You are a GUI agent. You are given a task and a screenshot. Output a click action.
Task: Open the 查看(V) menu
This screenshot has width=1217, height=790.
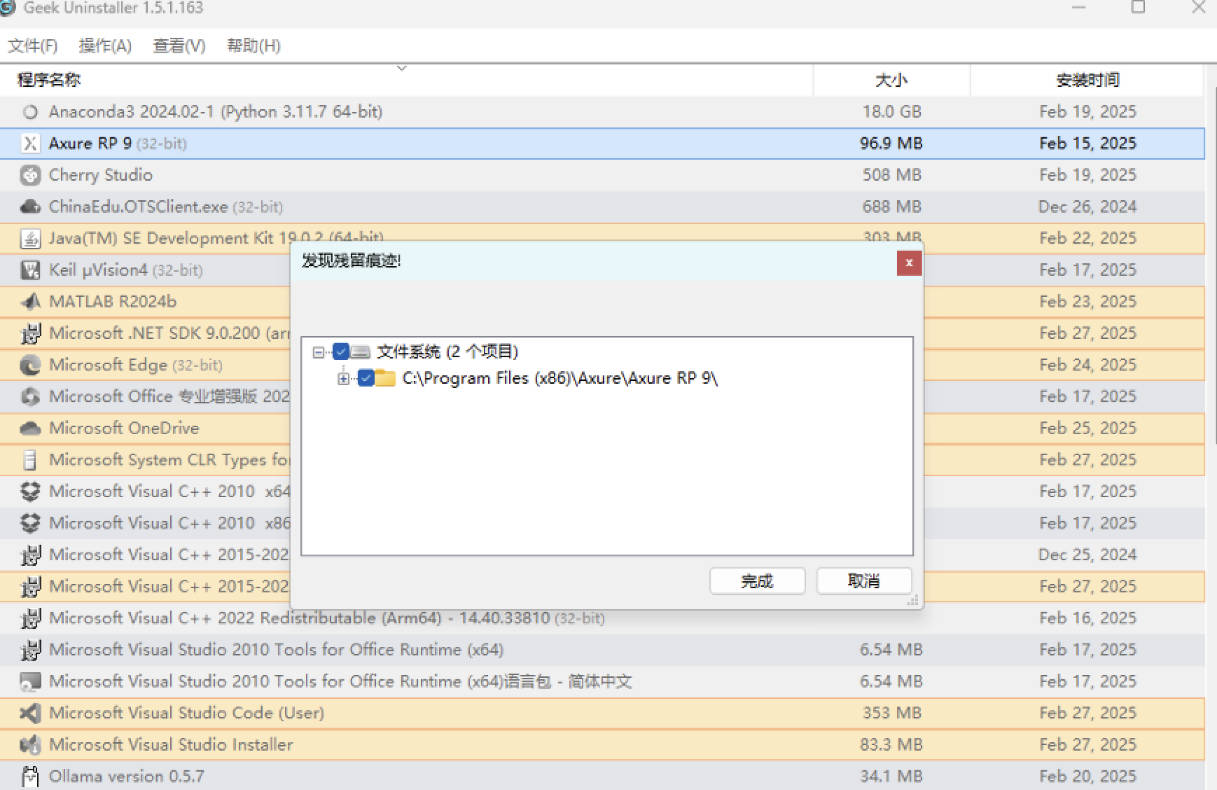179,46
